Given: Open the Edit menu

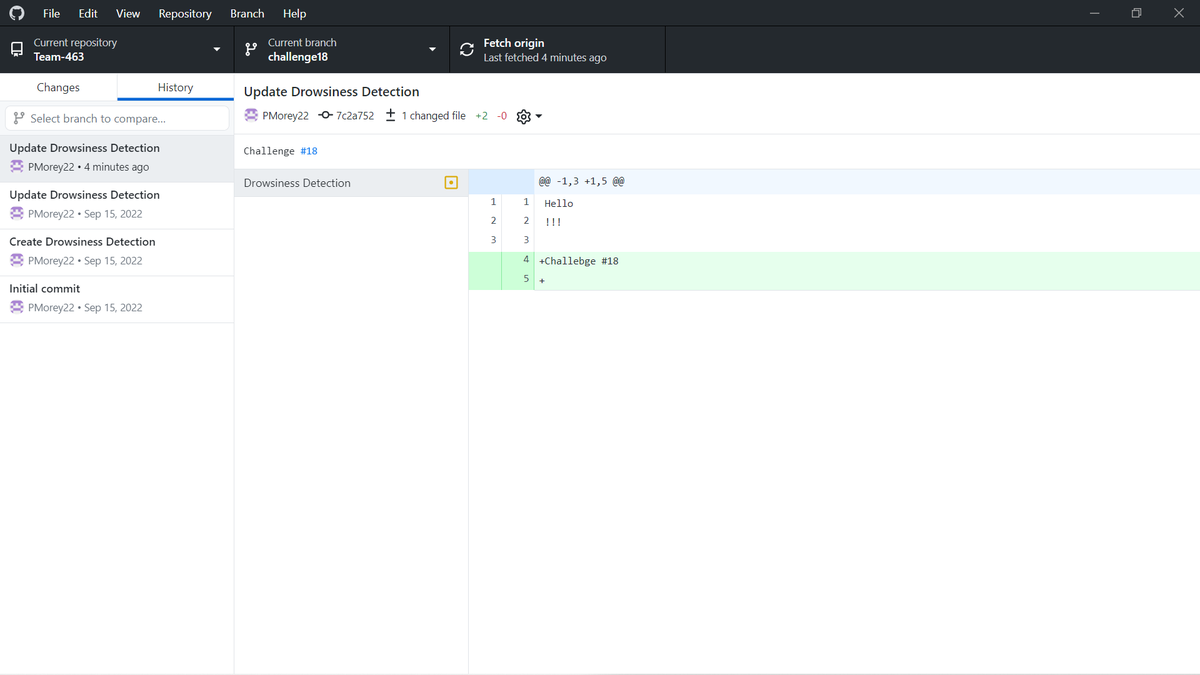Looking at the screenshot, I should [x=88, y=13].
